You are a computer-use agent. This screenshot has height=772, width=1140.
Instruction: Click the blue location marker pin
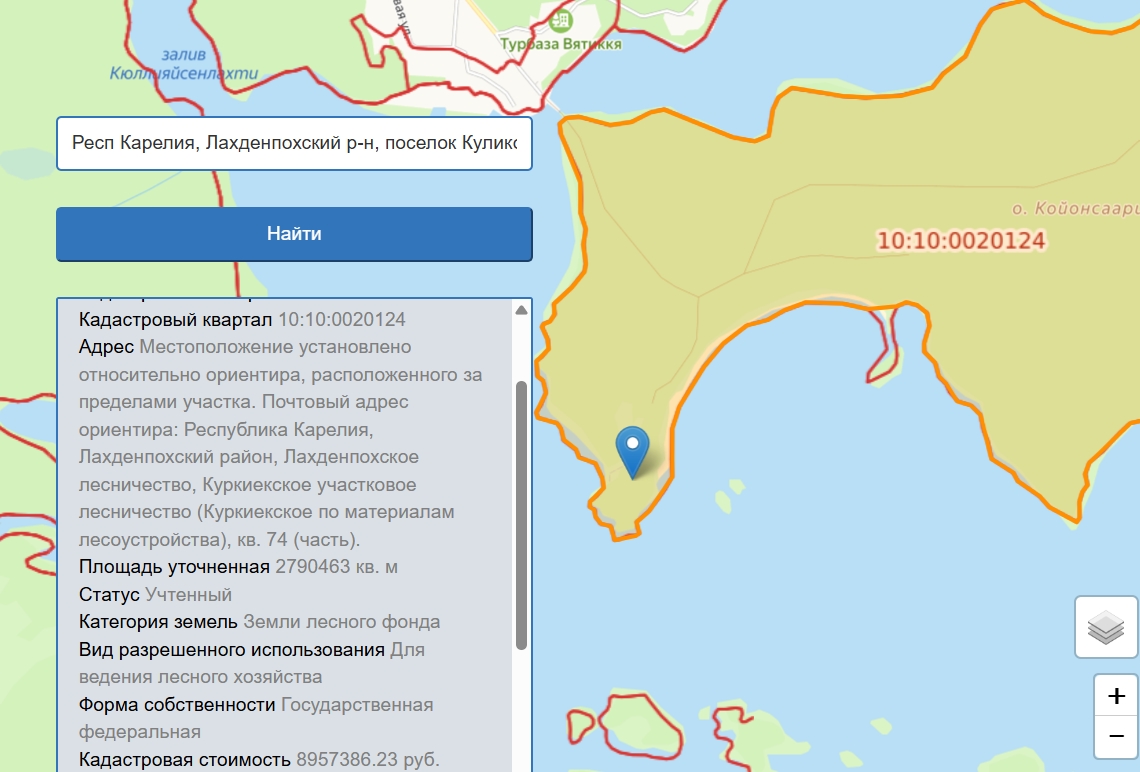[632, 449]
